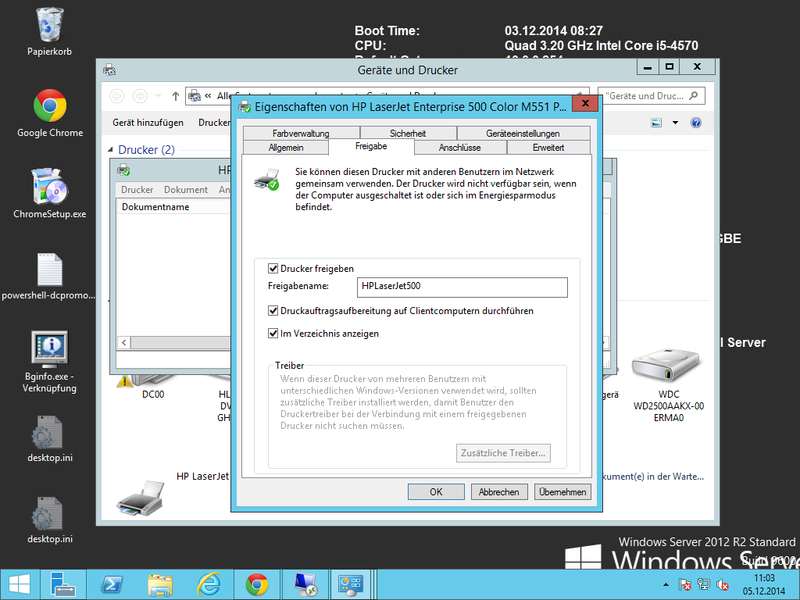Open Dokument menu in print queue window

pos(186,190)
